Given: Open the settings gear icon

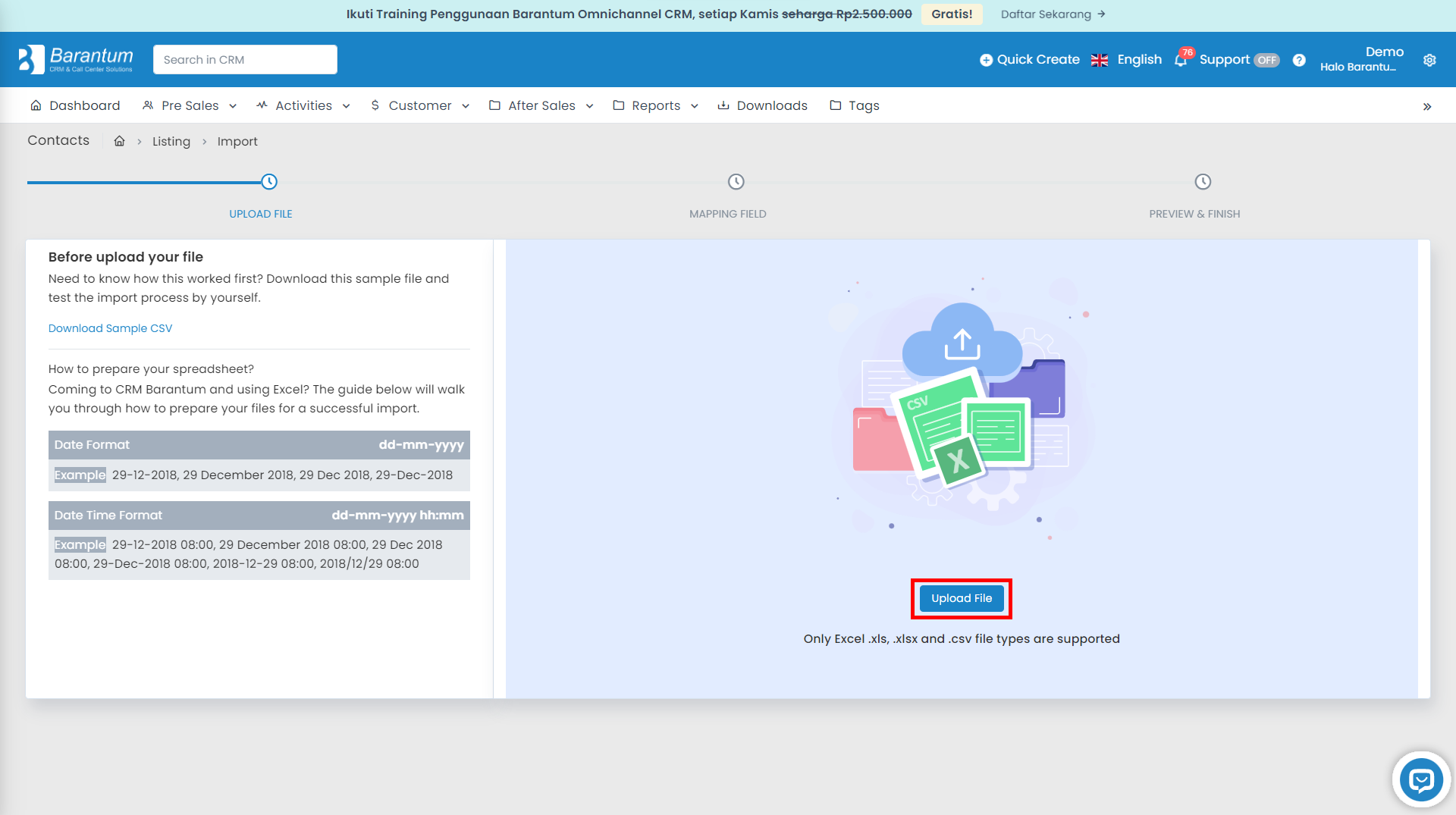Looking at the screenshot, I should tap(1429, 60).
